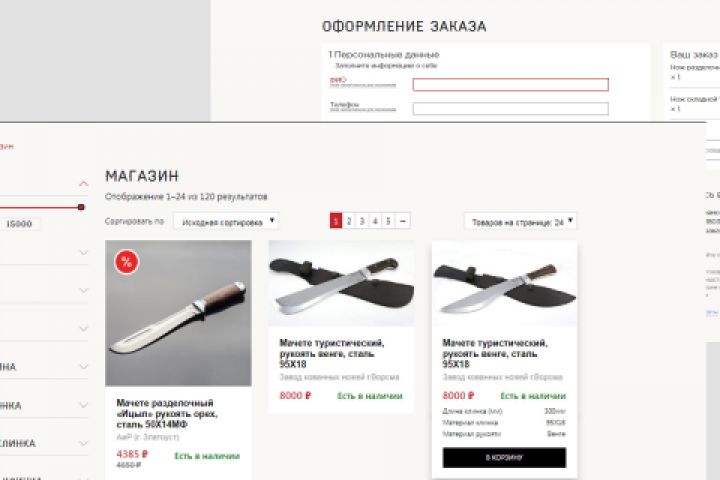Select page 2 in pagination
Screen dimensions: 720x480
(x=349, y=221)
